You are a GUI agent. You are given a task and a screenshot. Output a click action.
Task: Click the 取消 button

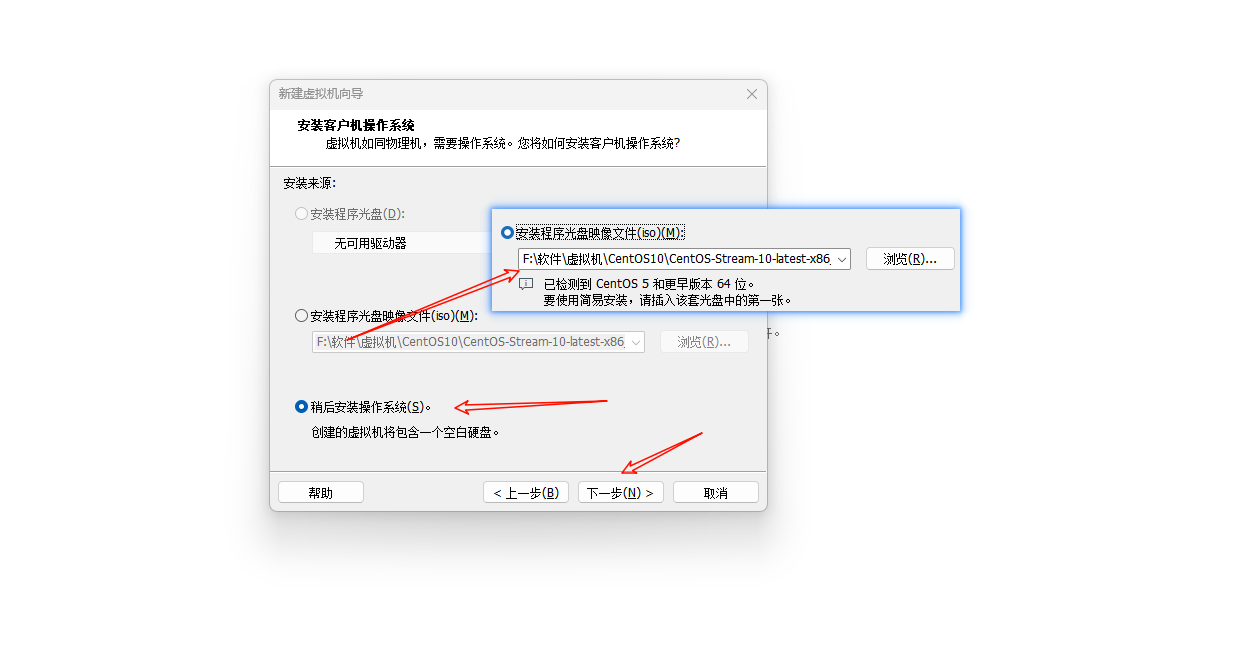tap(716, 493)
